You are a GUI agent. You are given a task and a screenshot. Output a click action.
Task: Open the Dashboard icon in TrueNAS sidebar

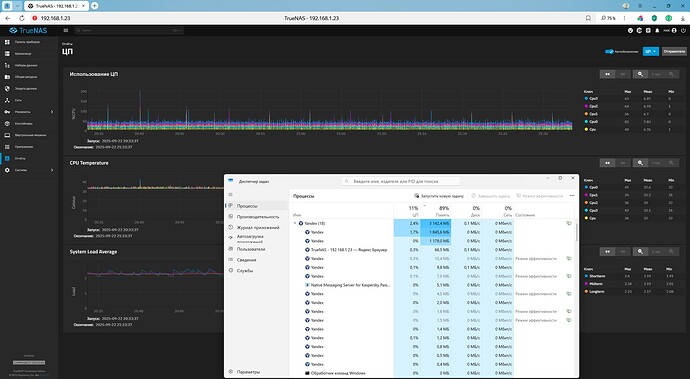(7, 42)
